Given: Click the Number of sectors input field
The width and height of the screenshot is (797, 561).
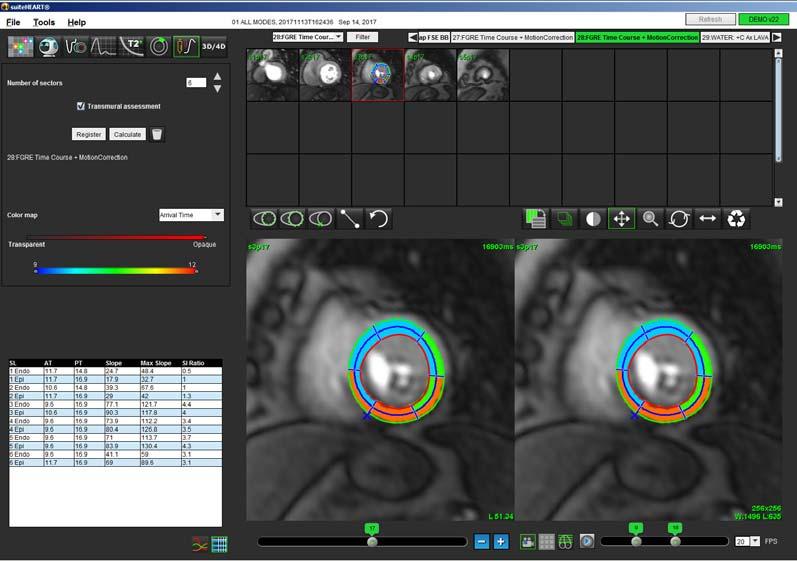Looking at the screenshot, I should (x=196, y=82).
